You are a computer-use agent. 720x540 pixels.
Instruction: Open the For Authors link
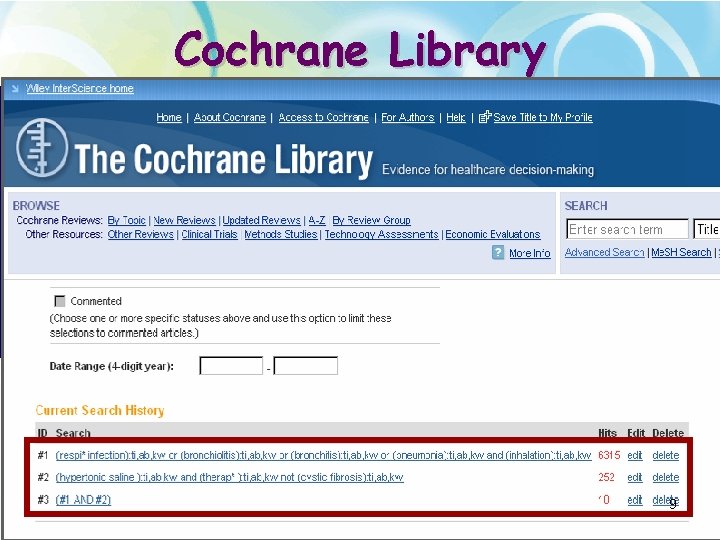click(x=407, y=118)
